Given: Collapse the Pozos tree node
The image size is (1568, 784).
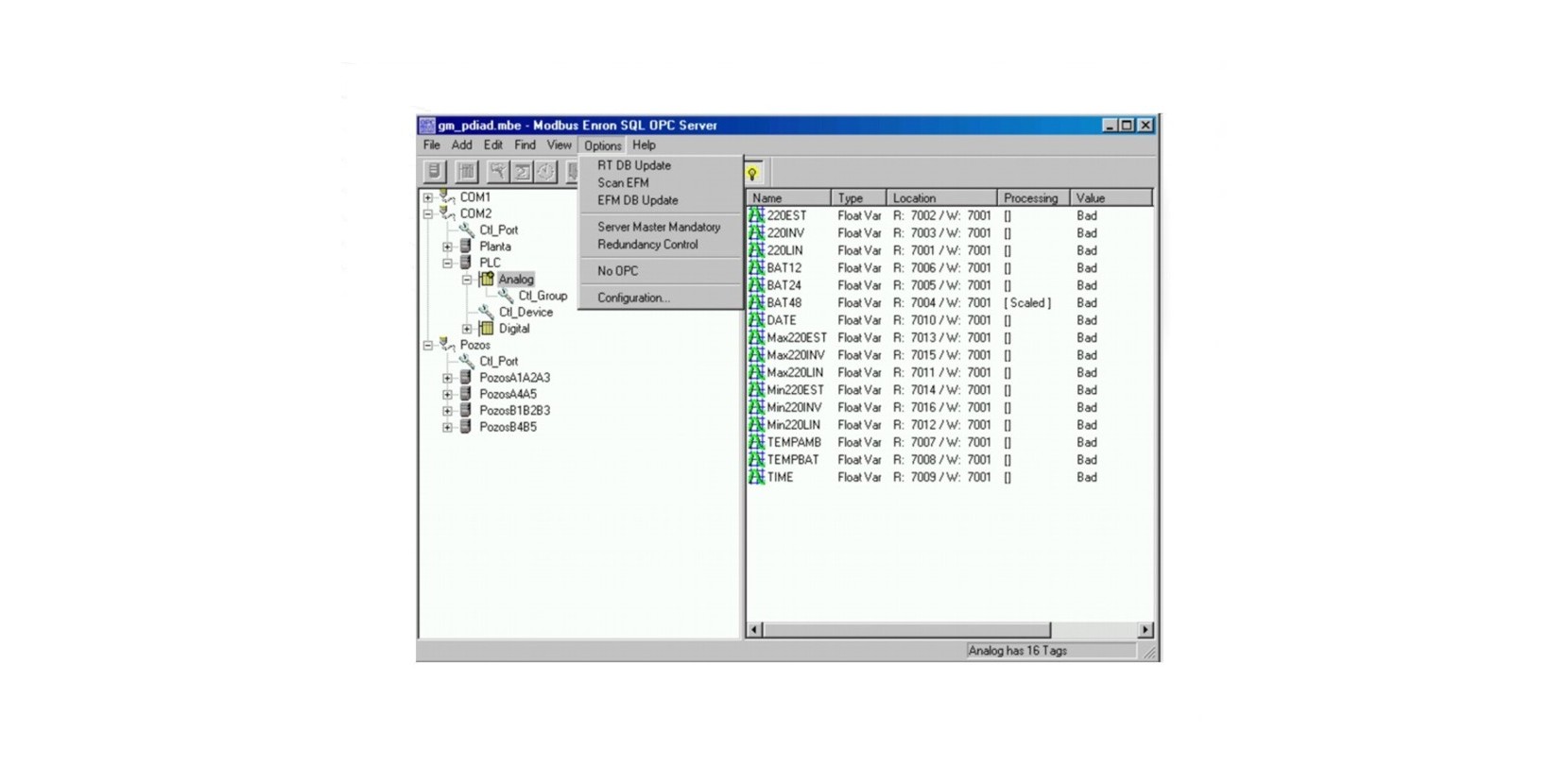Looking at the screenshot, I should click(428, 345).
